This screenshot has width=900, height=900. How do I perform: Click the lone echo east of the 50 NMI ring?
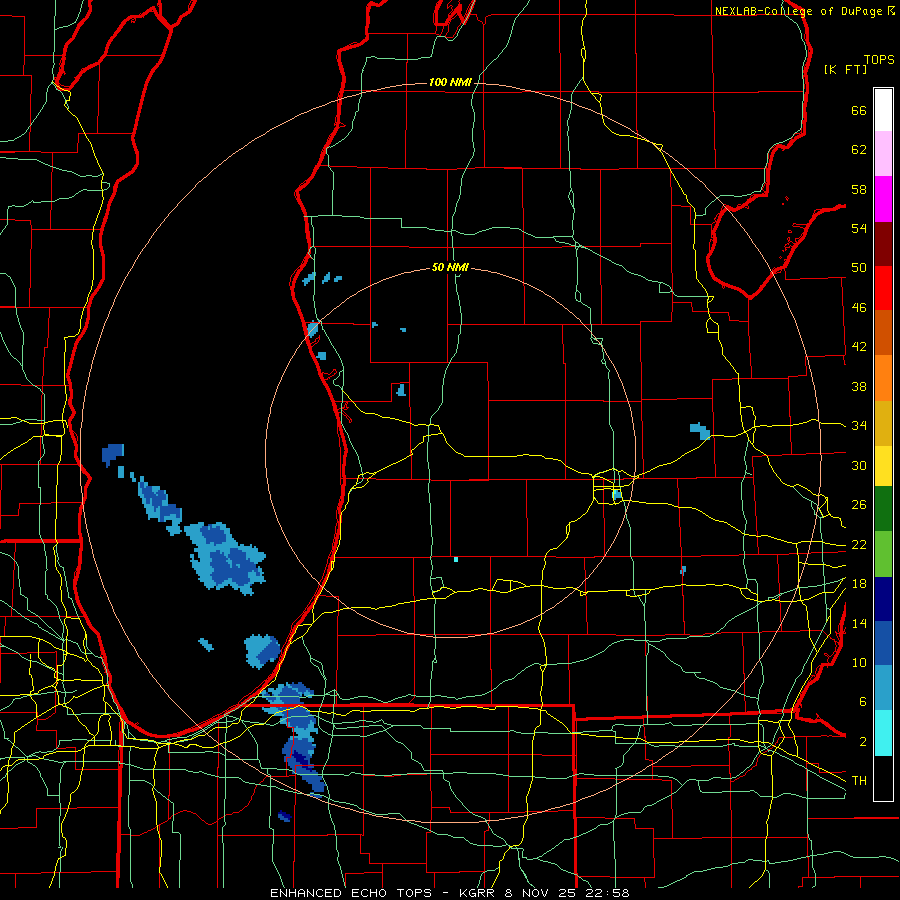[700, 431]
